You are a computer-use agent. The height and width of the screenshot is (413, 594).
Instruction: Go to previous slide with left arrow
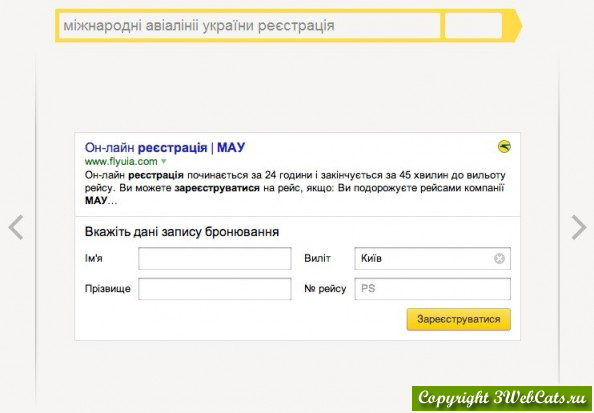coord(16,227)
